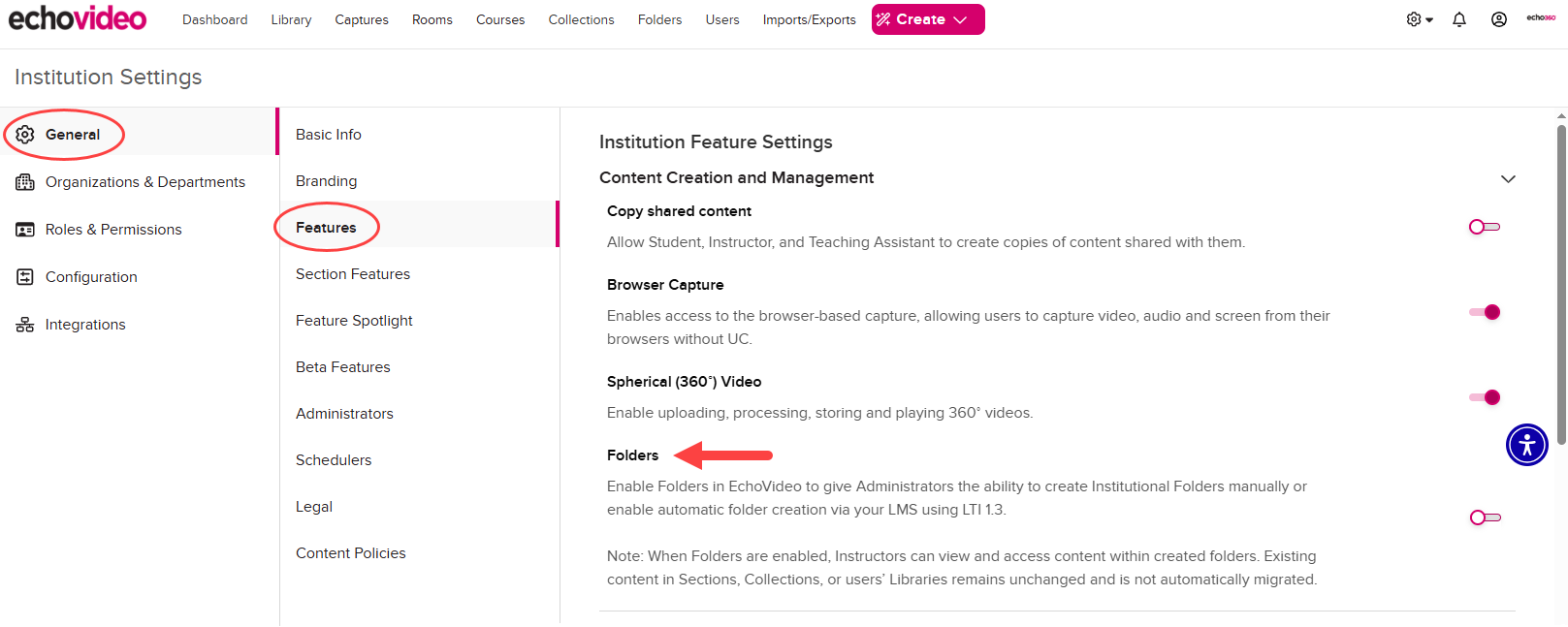Go to the Beta Features settings page

(342, 366)
